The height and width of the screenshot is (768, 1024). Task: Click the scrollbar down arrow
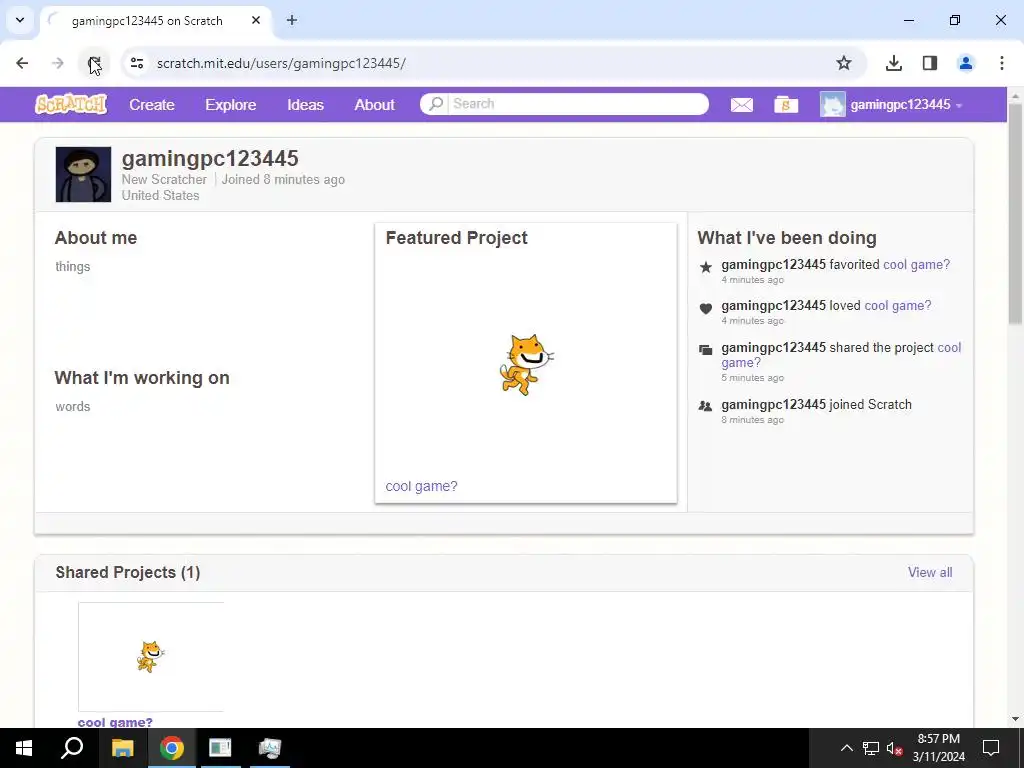[1015, 720]
